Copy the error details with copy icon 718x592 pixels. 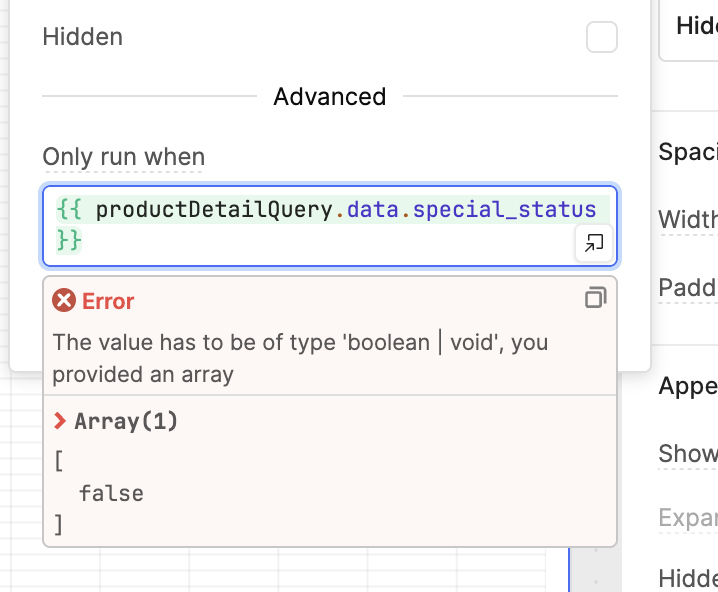596,298
